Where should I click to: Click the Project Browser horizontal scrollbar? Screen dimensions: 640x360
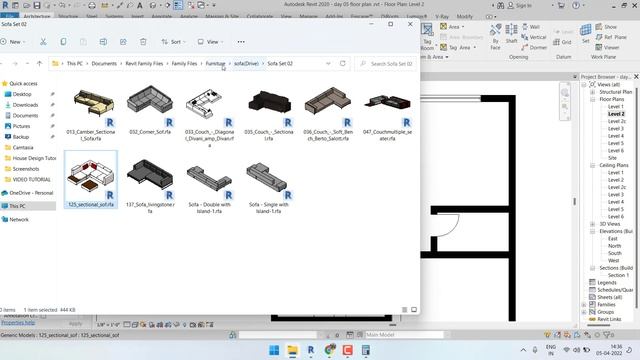coord(598,325)
